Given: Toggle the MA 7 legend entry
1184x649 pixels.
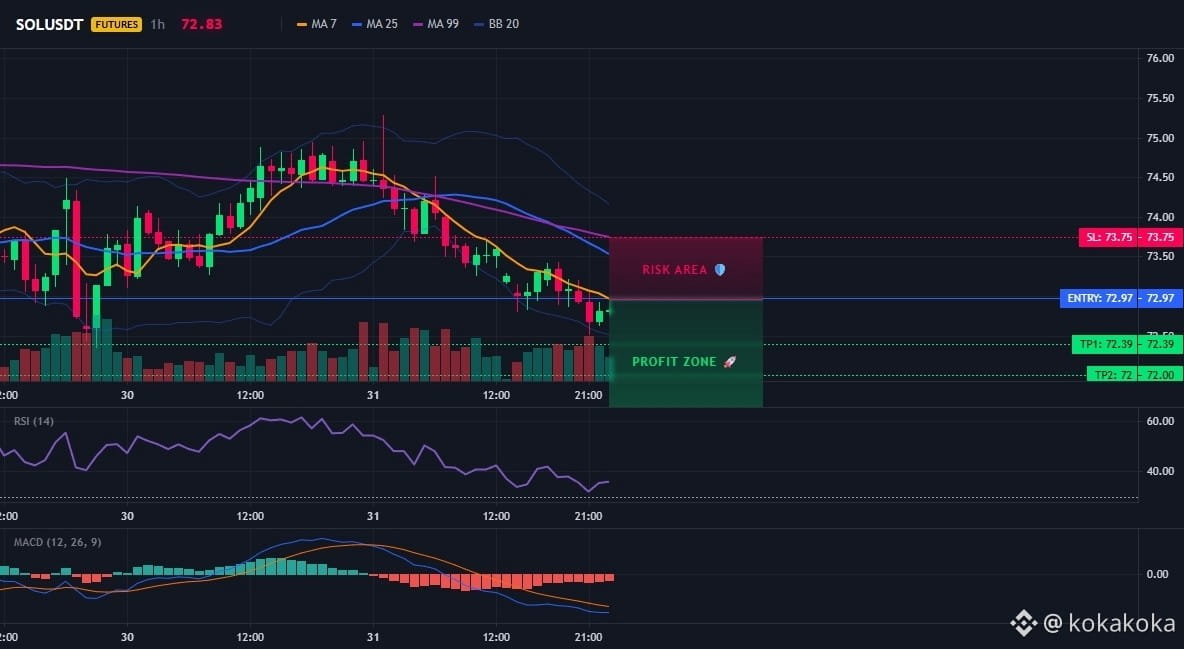Looking at the screenshot, I should pyautogui.click(x=317, y=24).
